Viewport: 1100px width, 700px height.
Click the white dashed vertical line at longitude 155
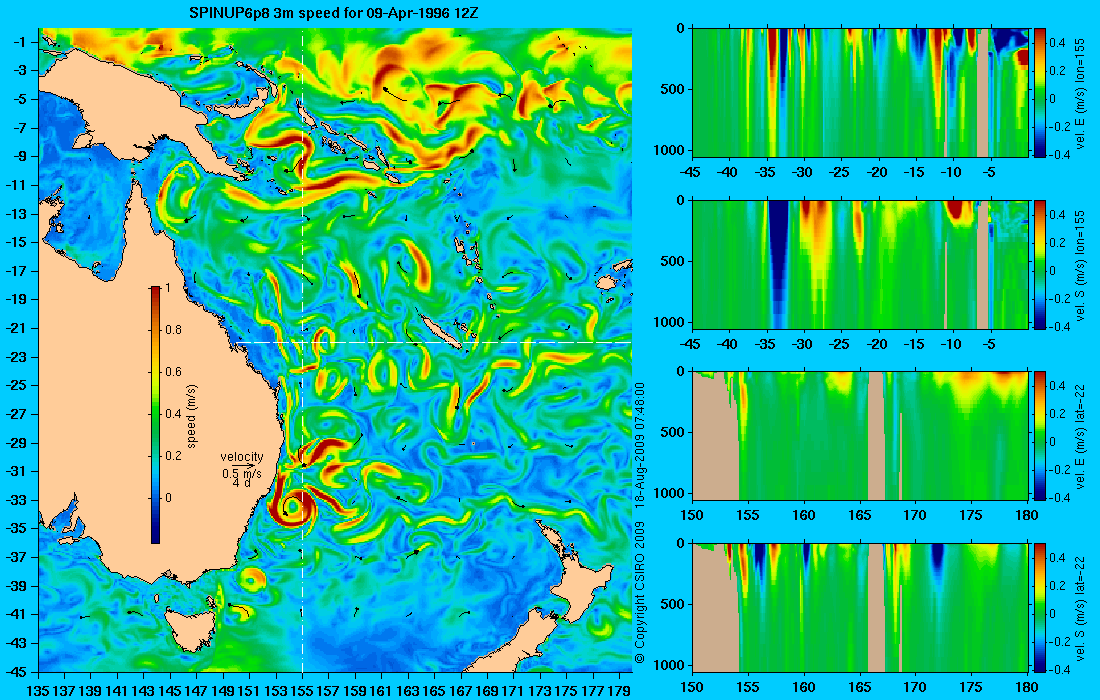pos(302,350)
